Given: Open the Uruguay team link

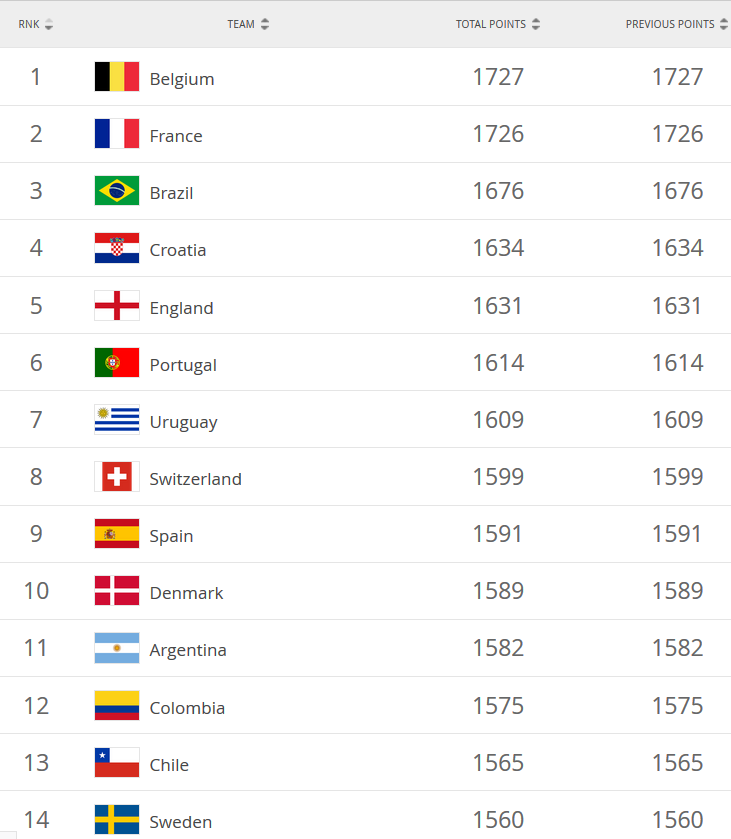Looking at the screenshot, I should (183, 422).
